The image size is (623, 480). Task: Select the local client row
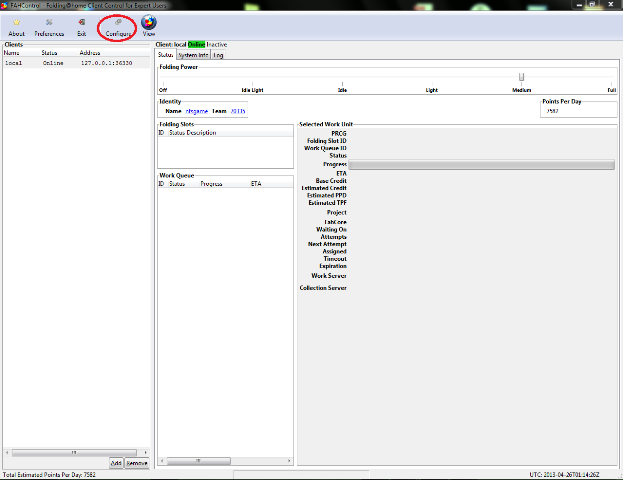click(76, 63)
